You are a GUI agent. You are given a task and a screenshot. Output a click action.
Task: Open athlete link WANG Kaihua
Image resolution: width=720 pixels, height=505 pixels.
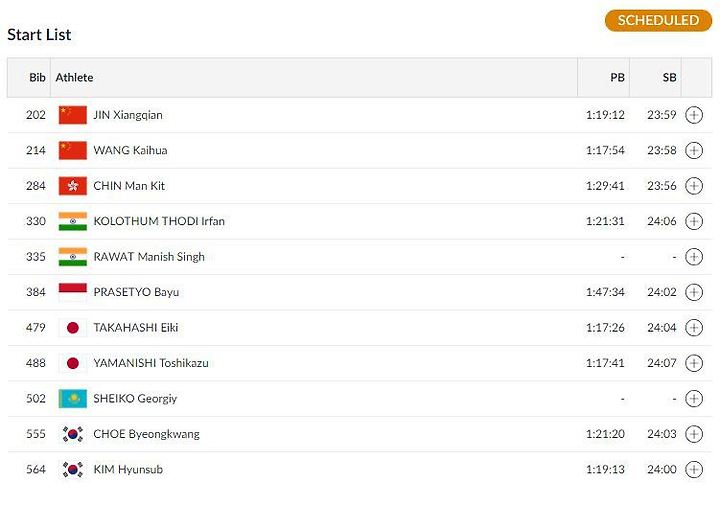pyautogui.click(x=130, y=150)
